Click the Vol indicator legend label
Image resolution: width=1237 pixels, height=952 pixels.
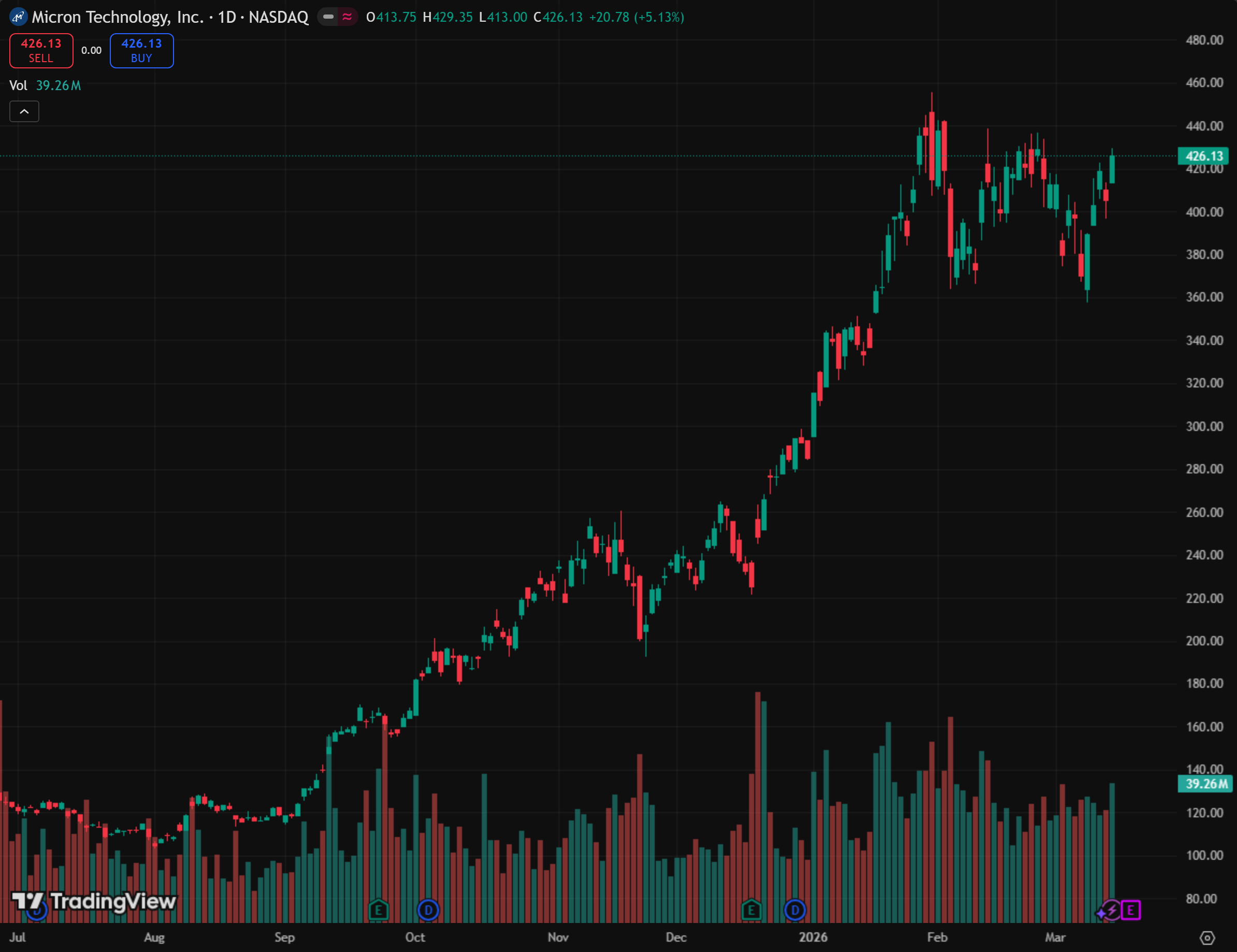[18, 85]
